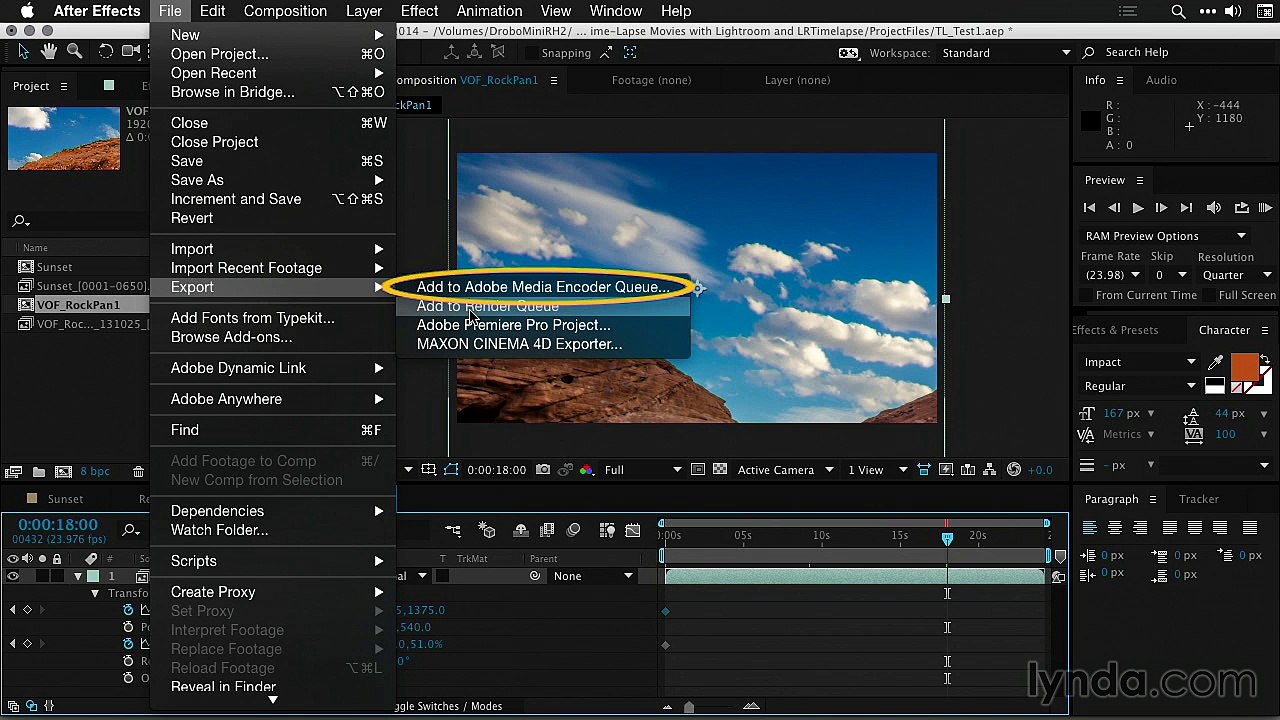
Task: Select the Hand tool
Action: [49, 52]
